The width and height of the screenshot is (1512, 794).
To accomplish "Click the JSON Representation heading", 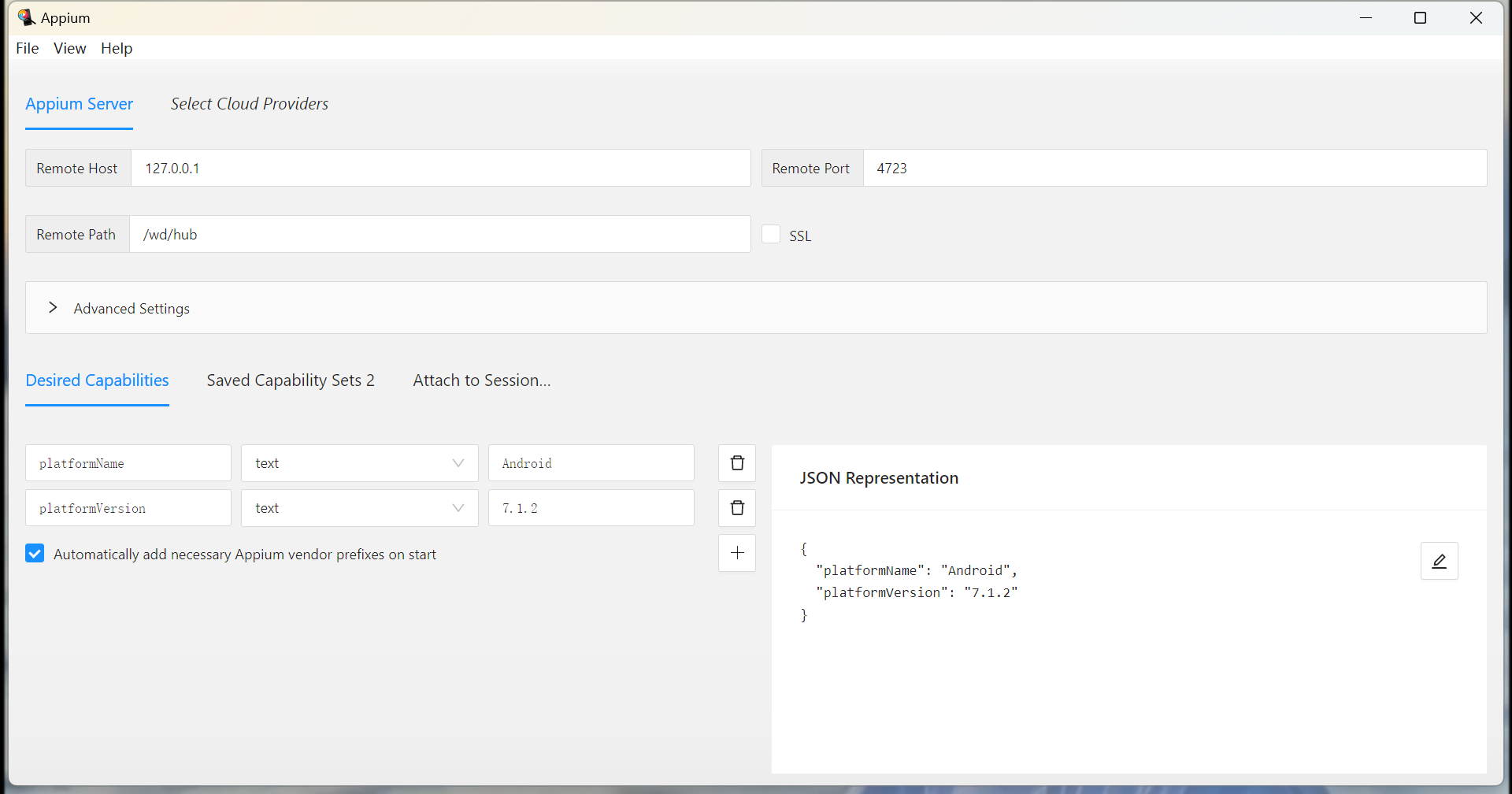I will [879, 478].
